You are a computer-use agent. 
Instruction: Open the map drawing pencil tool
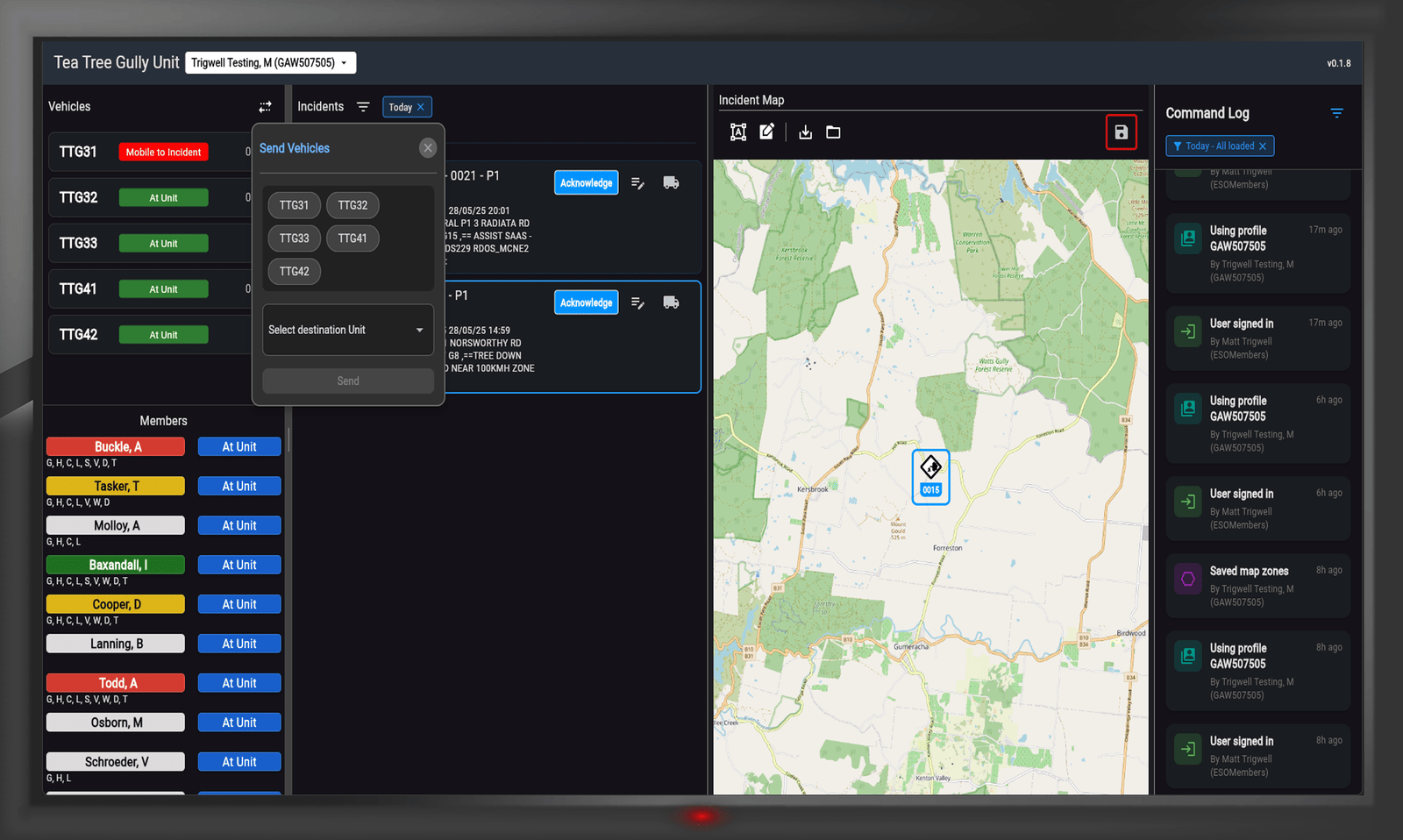coord(767,132)
